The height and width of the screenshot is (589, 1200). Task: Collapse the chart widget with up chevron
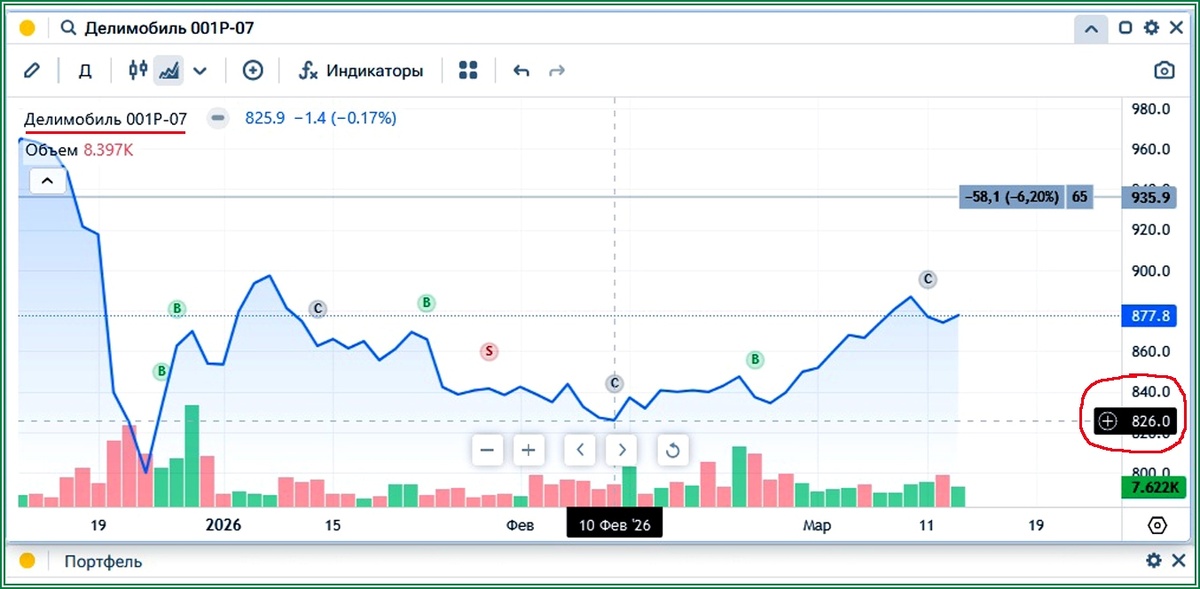[x=1091, y=29]
